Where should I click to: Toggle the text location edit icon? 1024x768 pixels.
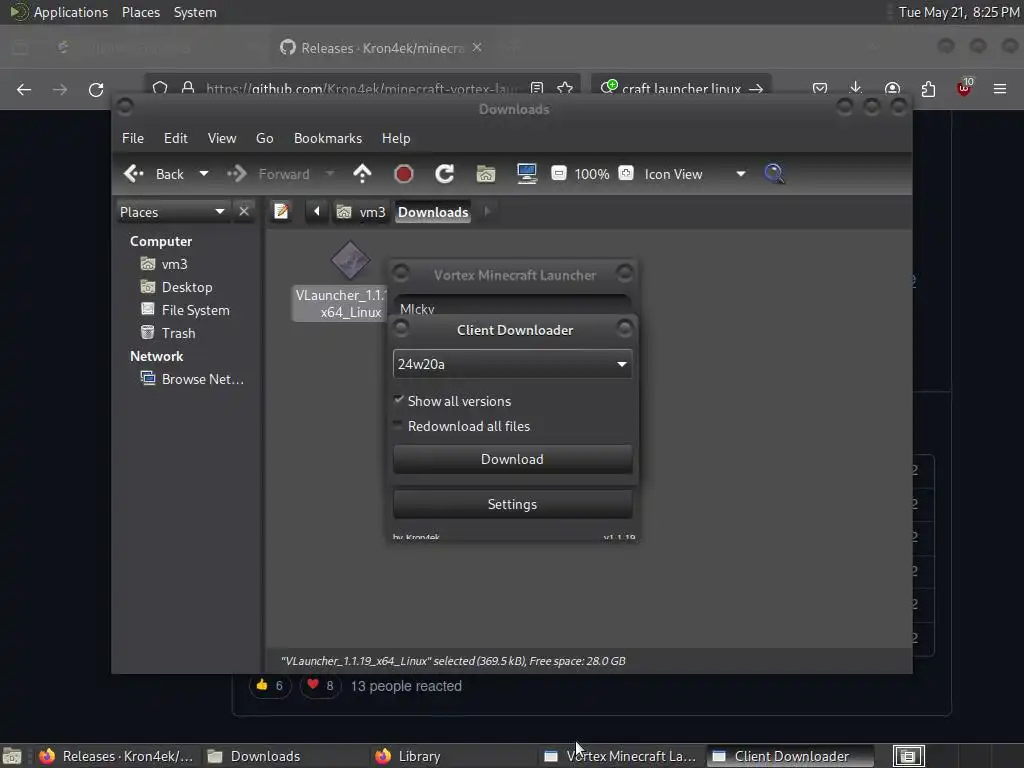click(281, 212)
